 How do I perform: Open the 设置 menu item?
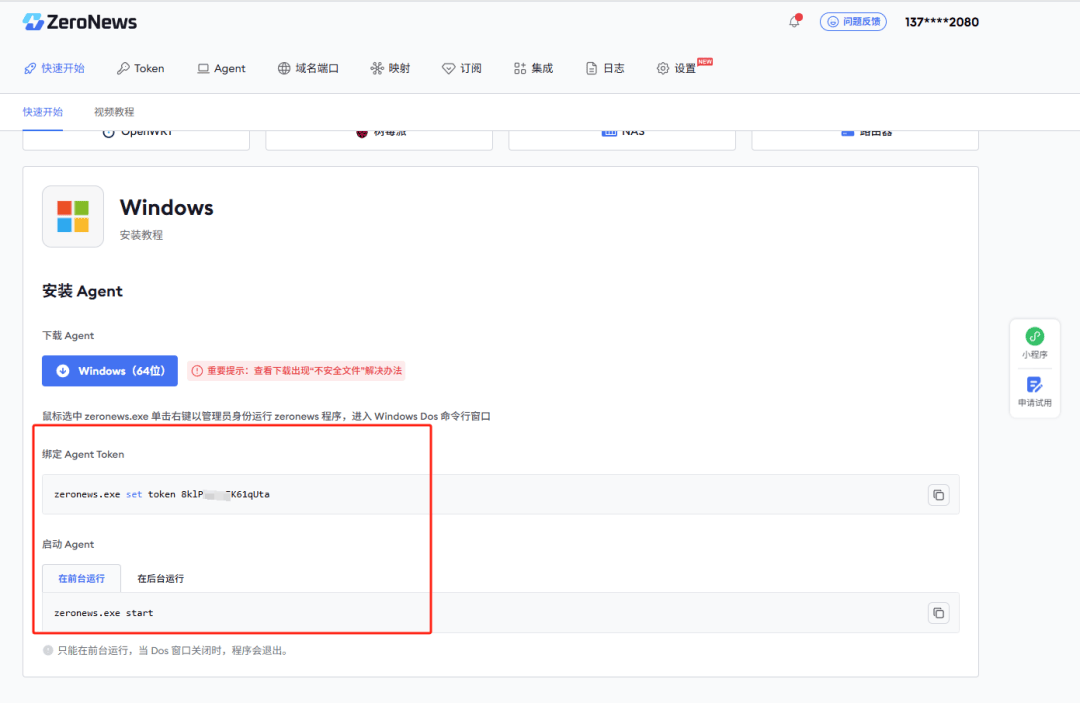pyautogui.click(x=676, y=68)
